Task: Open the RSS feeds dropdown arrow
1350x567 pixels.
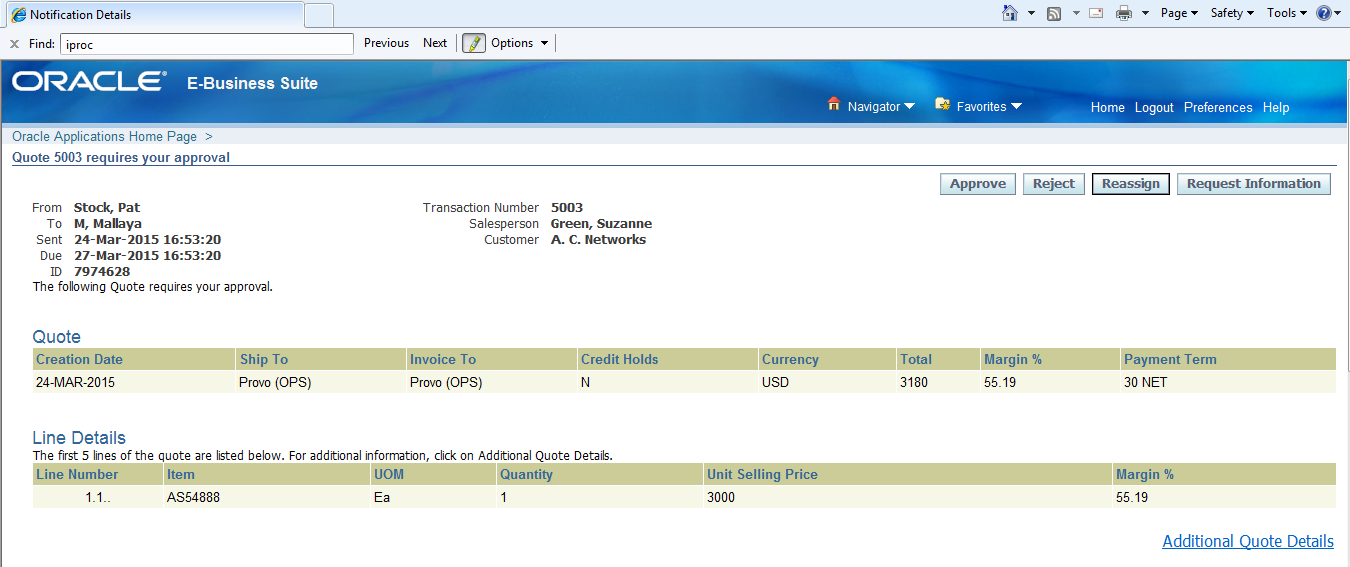Action: [1076, 14]
